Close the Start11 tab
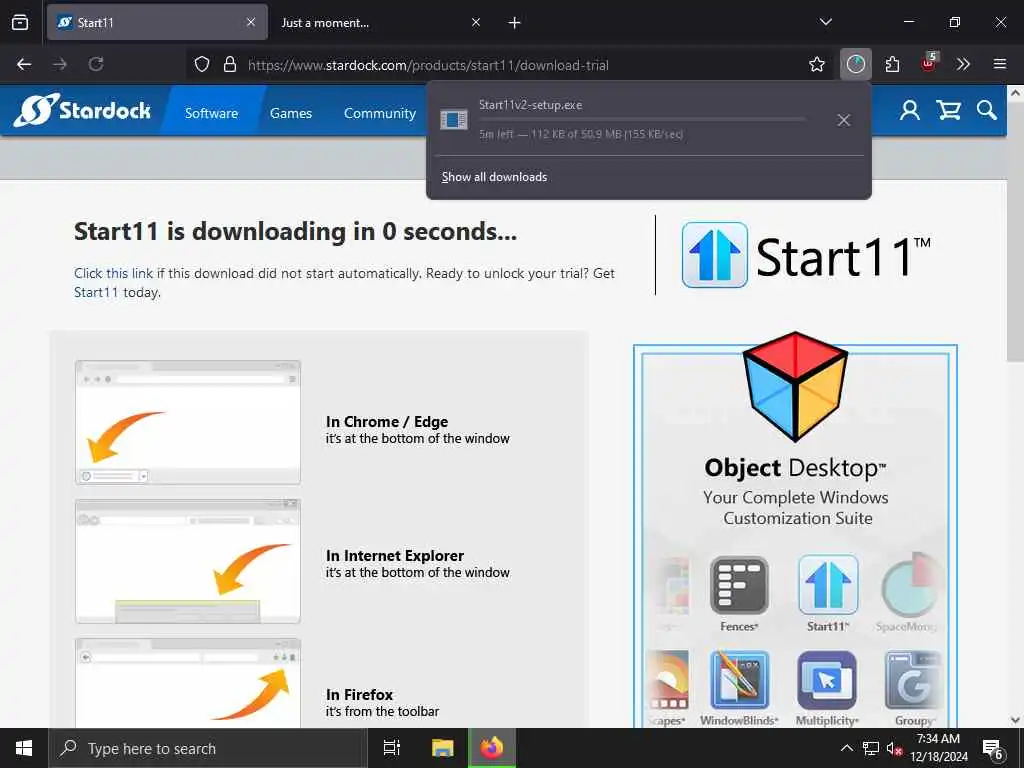This screenshot has width=1024, height=768. click(x=251, y=22)
